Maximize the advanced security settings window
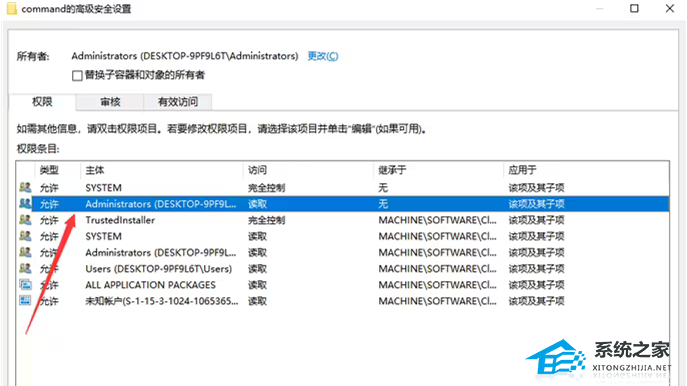 pos(634,8)
